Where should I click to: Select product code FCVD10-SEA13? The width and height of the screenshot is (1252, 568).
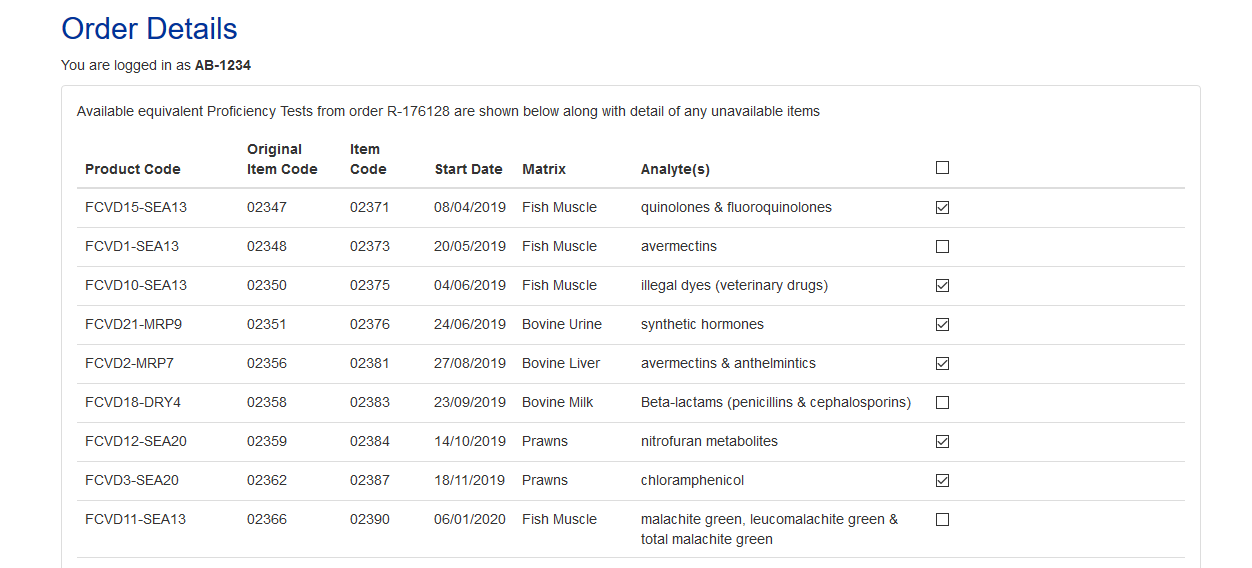point(136,285)
